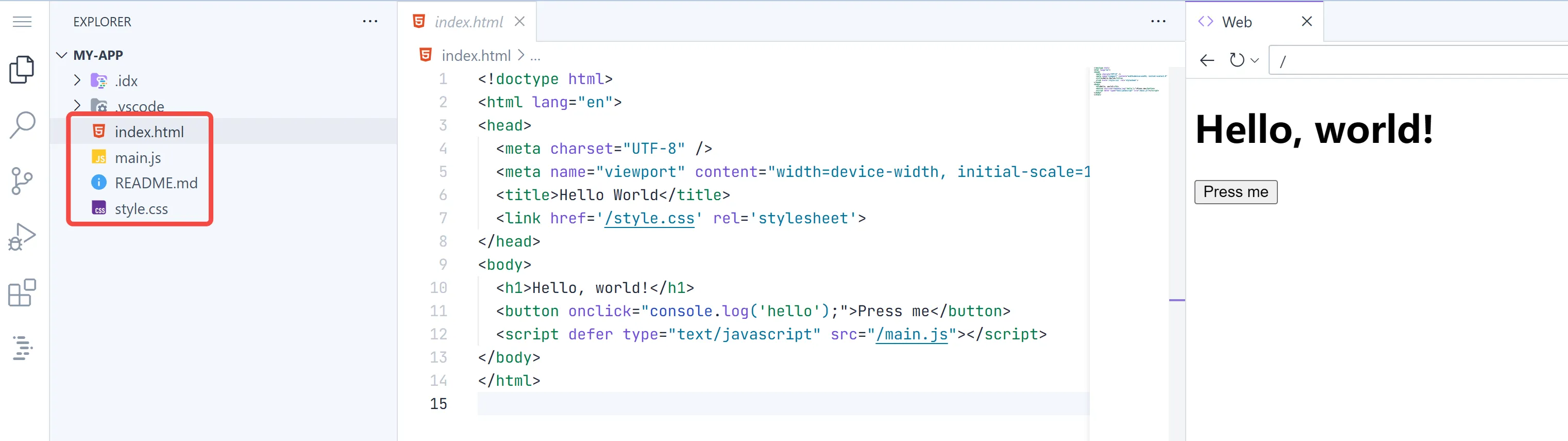Follow the /style.css link in code
Viewport: 1568px width, 441px height.
coord(649,219)
